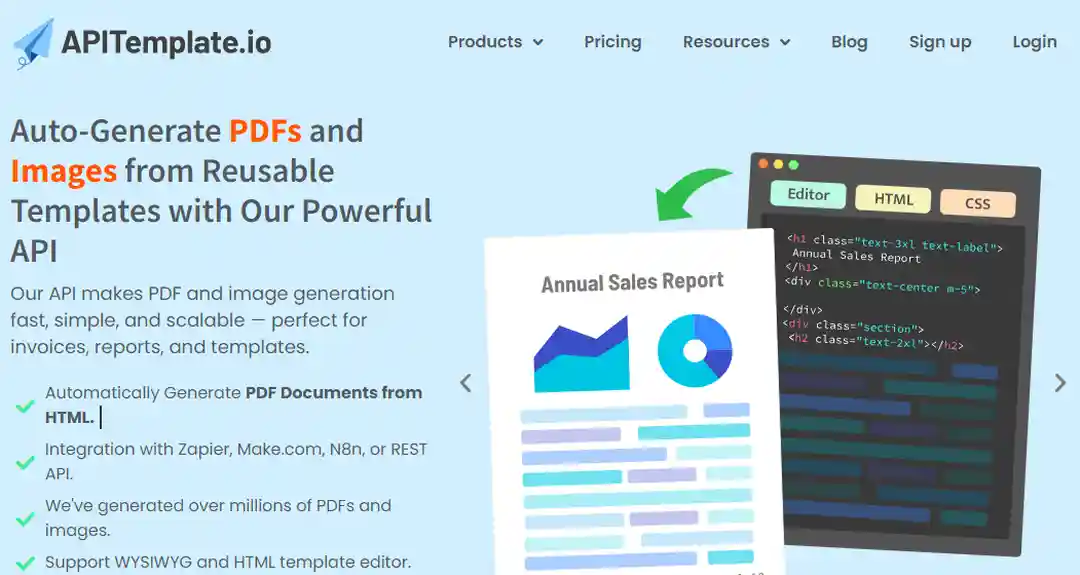Click checkmark beside Zapier integration line
The image size is (1080, 575).
pos(25,461)
